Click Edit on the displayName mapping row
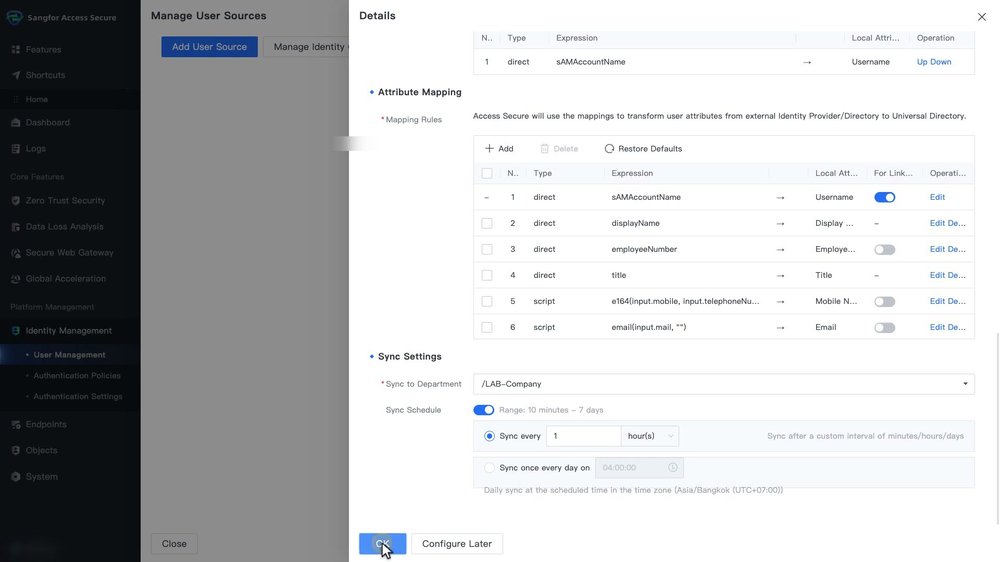 pos(937,223)
